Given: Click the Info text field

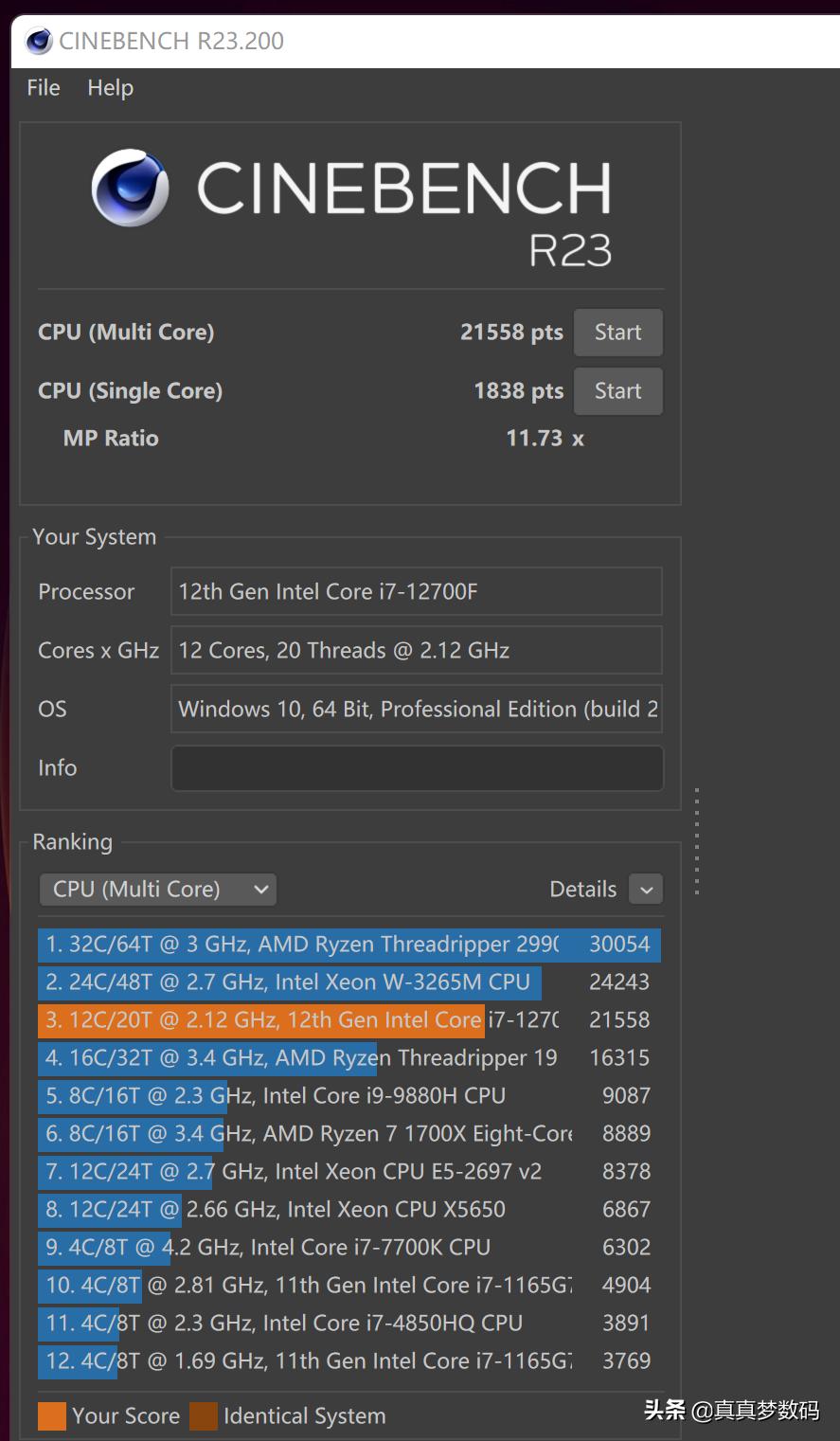Looking at the screenshot, I should [417, 768].
